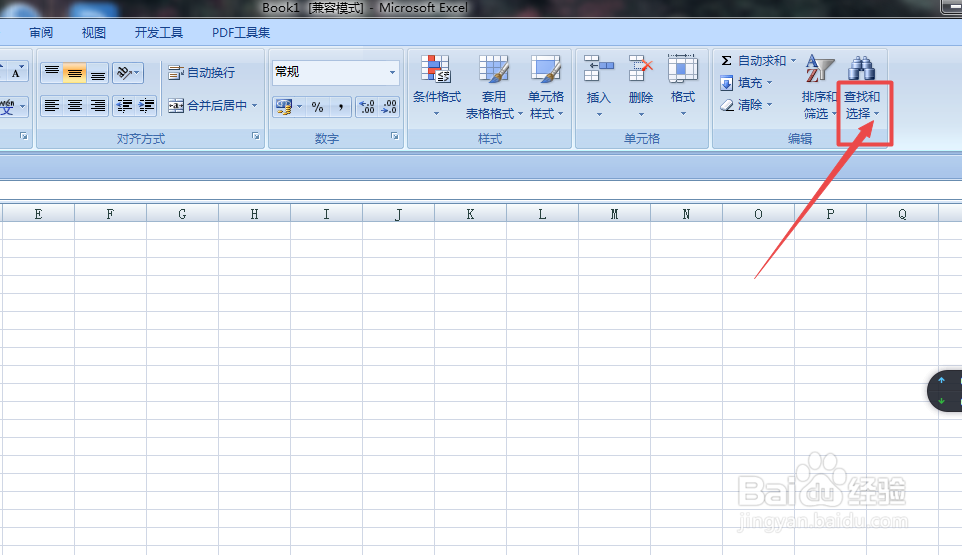Select column K header
The width and height of the screenshot is (962, 555).
click(470, 213)
